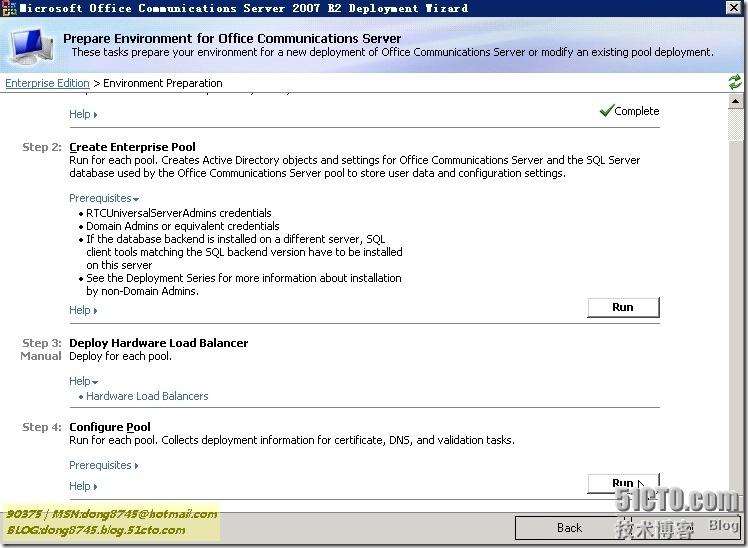The image size is (748, 548).
Task: Click the green refresh icon
Action: tap(735, 82)
